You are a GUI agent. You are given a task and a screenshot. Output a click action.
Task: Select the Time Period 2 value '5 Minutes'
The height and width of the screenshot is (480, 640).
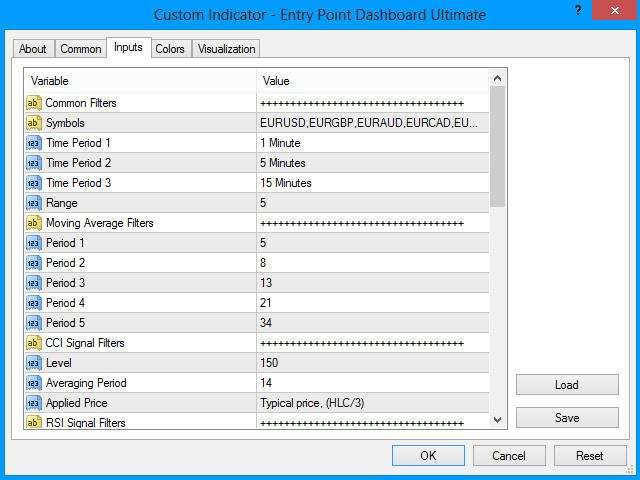click(283, 163)
